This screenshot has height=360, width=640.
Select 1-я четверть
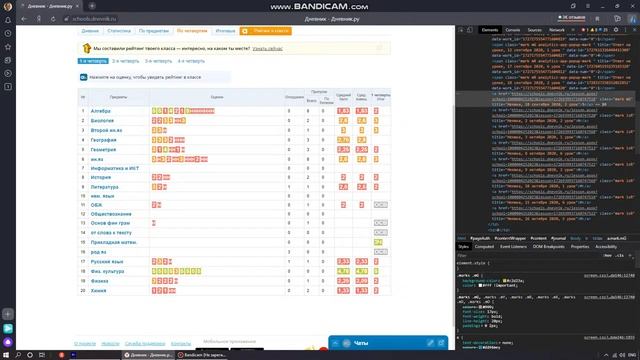coord(93,61)
